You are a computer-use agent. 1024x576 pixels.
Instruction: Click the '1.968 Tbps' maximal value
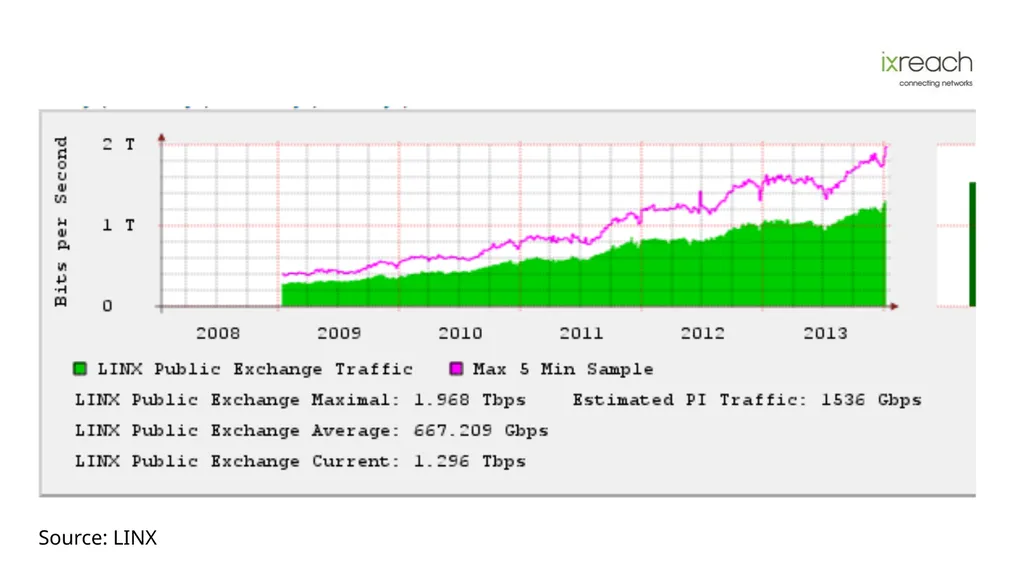470,400
